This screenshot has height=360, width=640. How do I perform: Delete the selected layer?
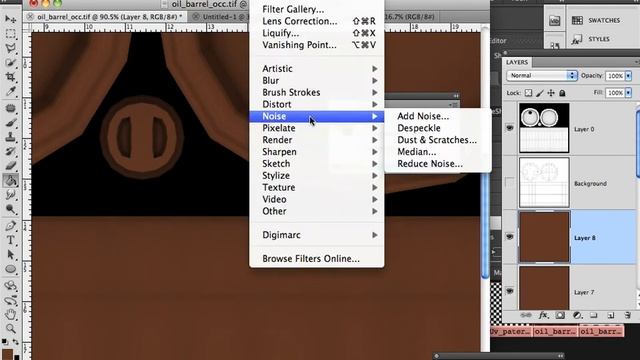coord(628,316)
